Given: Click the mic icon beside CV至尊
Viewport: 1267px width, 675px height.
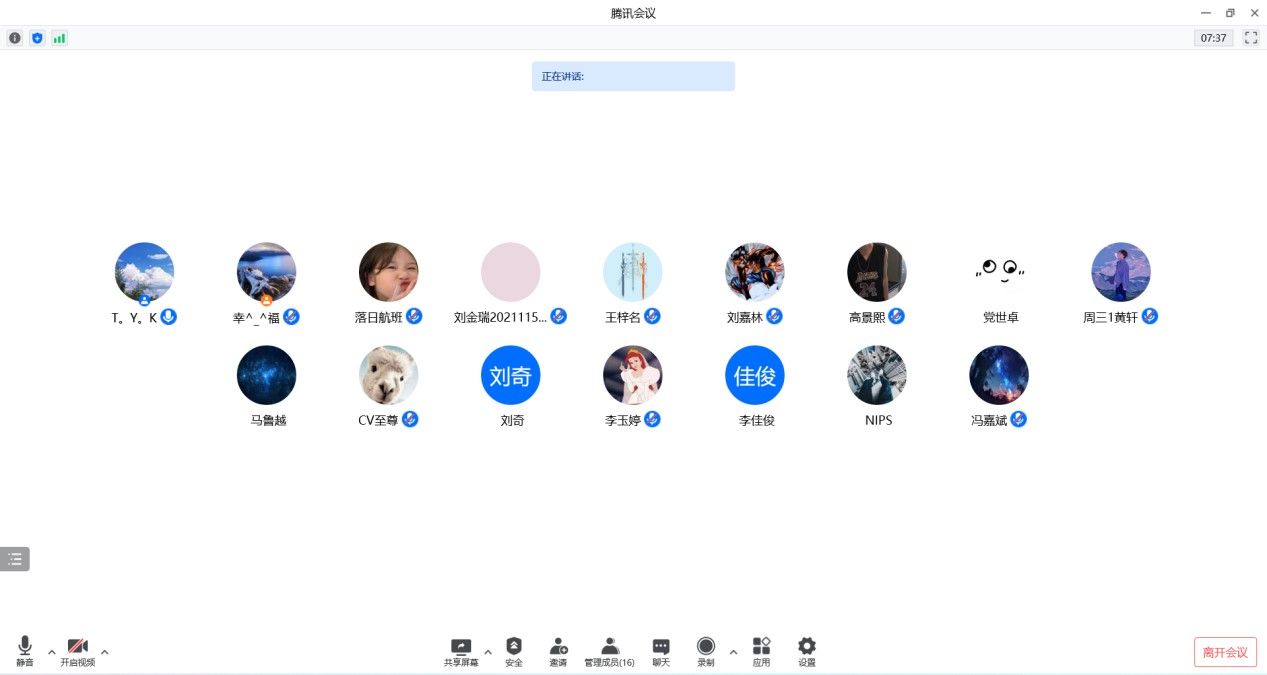Looking at the screenshot, I should [410, 420].
